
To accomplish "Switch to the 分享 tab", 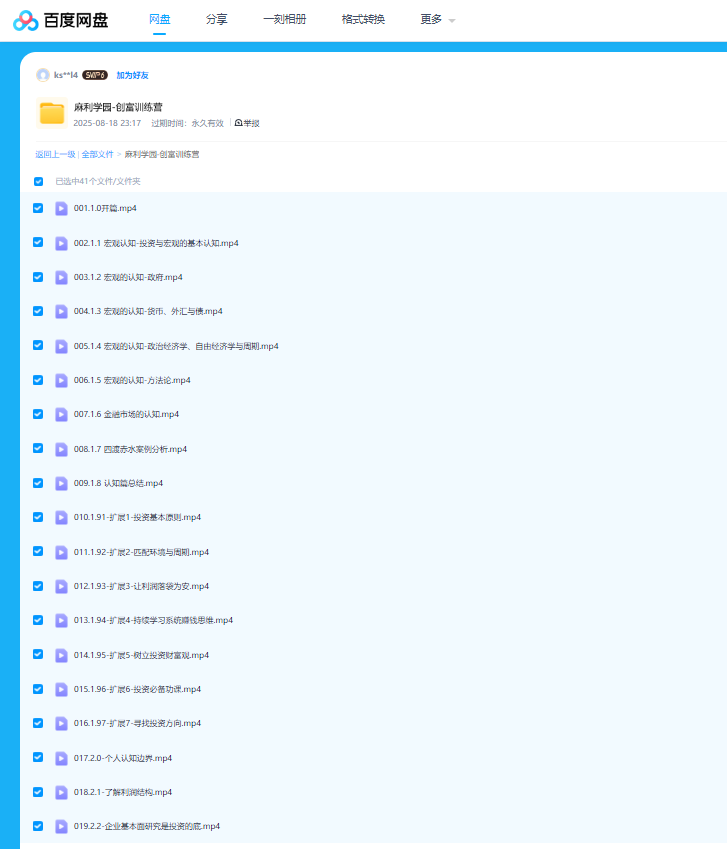I will [x=216, y=20].
